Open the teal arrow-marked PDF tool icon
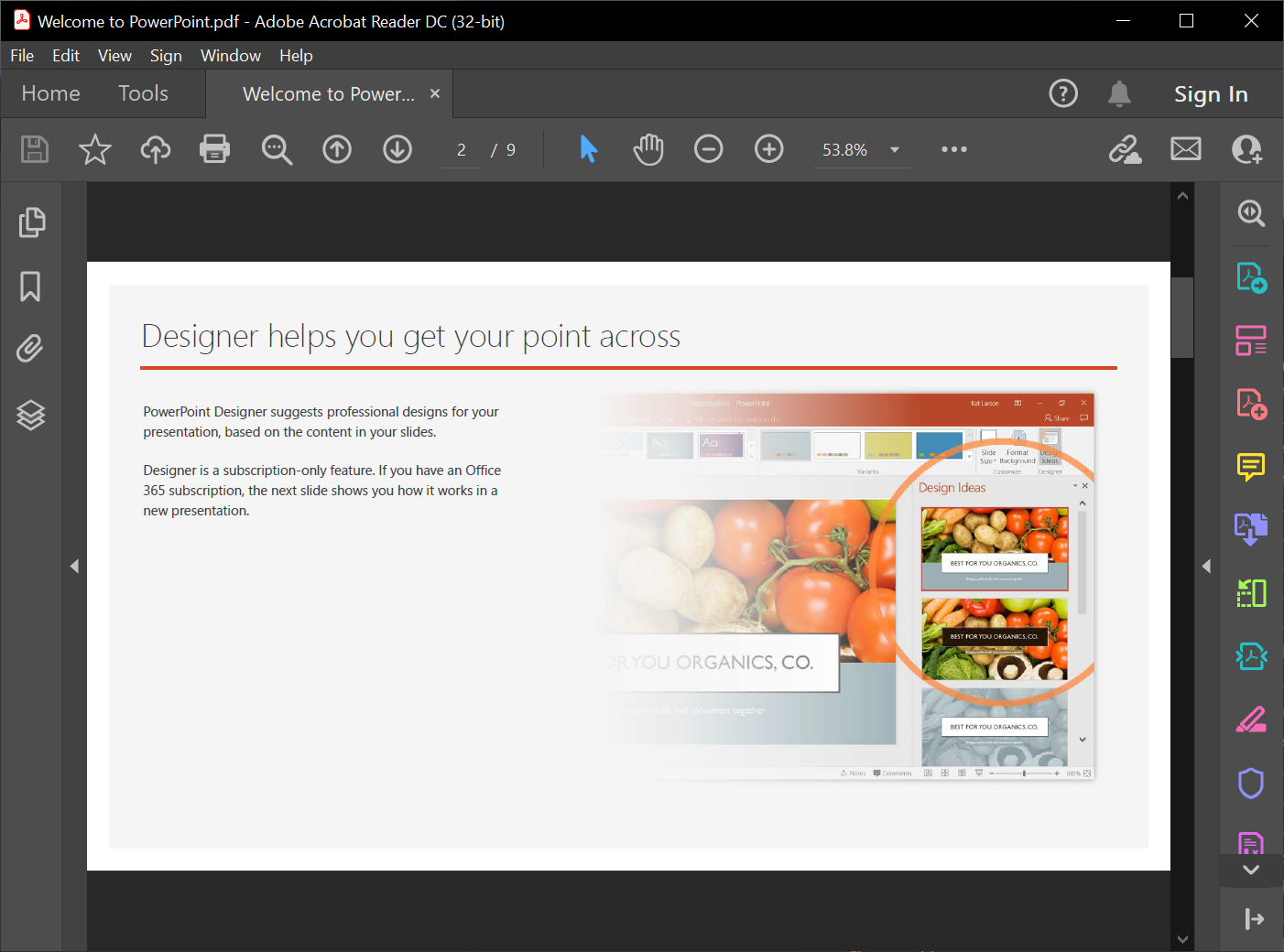 1251,656
